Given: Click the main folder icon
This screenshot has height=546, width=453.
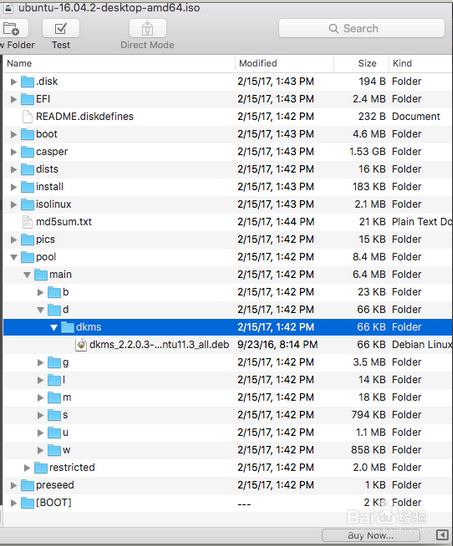Looking at the screenshot, I should [x=41, y=275].
